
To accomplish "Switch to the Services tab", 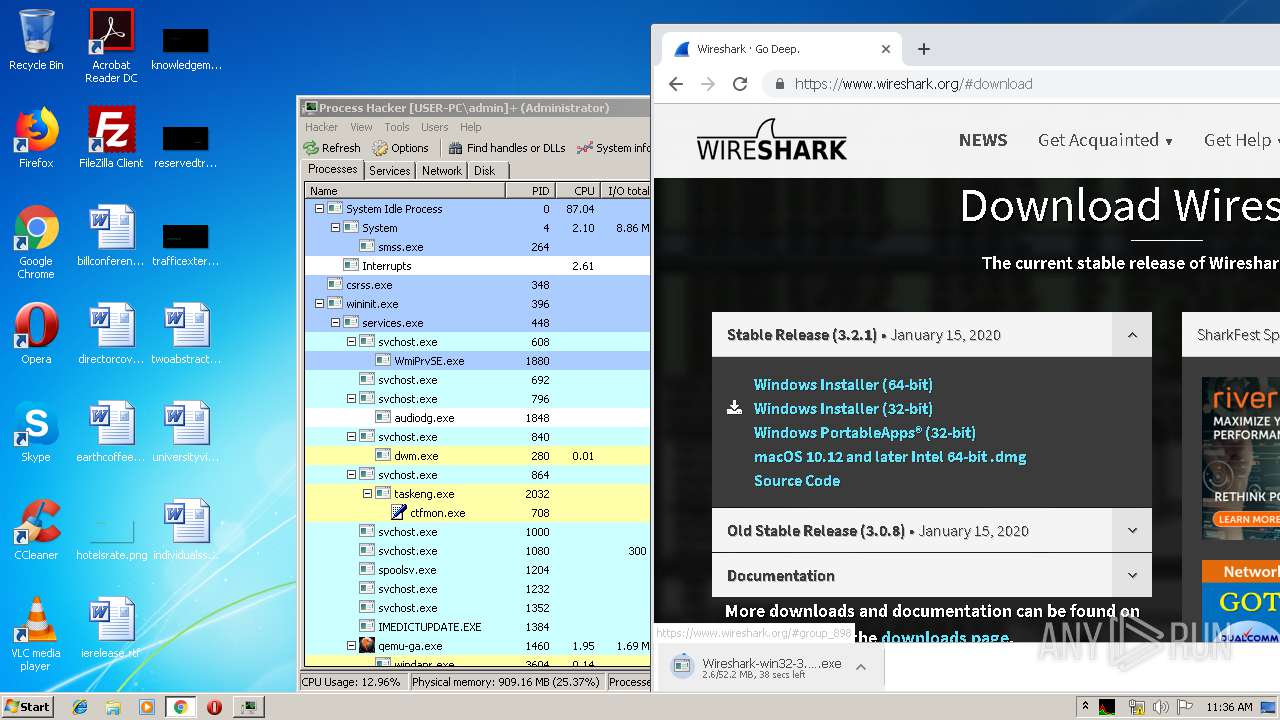I will click(390, 171).
